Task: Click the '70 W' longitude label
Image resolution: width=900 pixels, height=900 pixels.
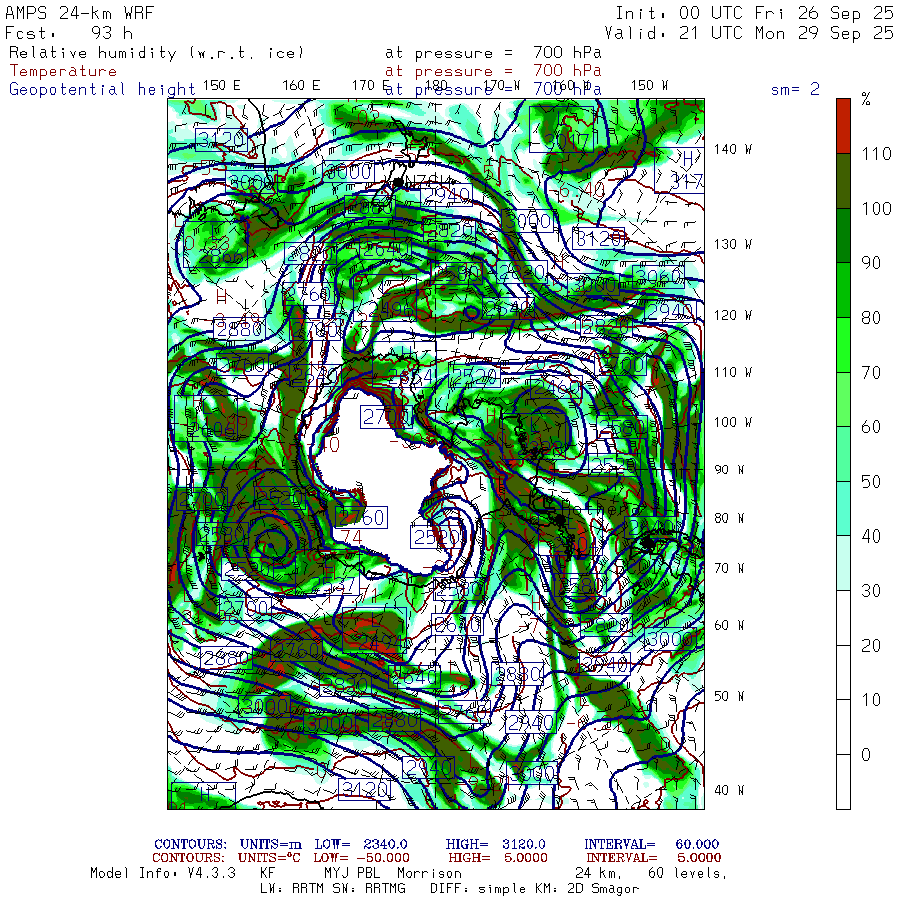Action: click(x=729, y=568)
